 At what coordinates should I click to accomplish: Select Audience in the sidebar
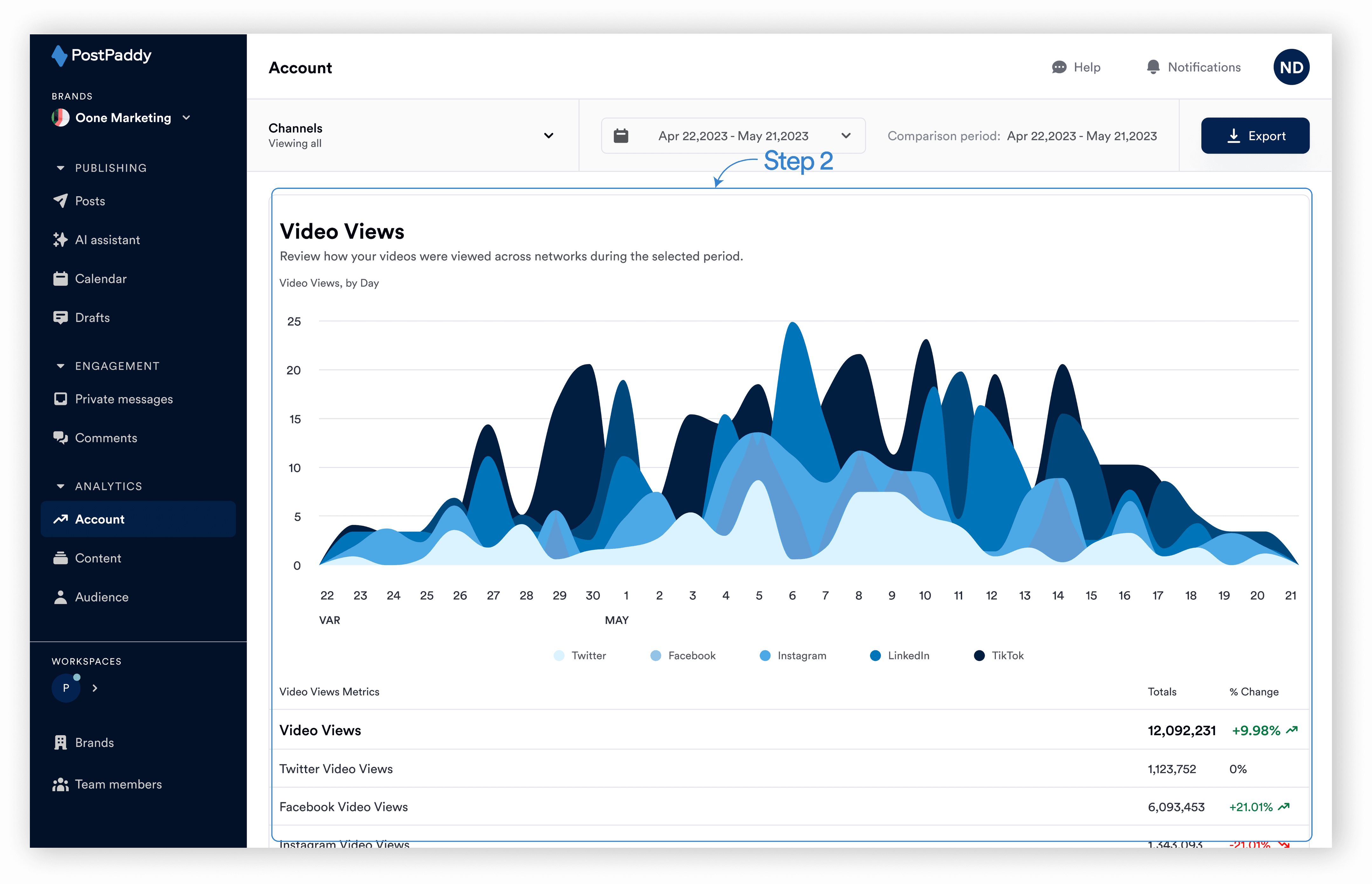pos(102,597)
